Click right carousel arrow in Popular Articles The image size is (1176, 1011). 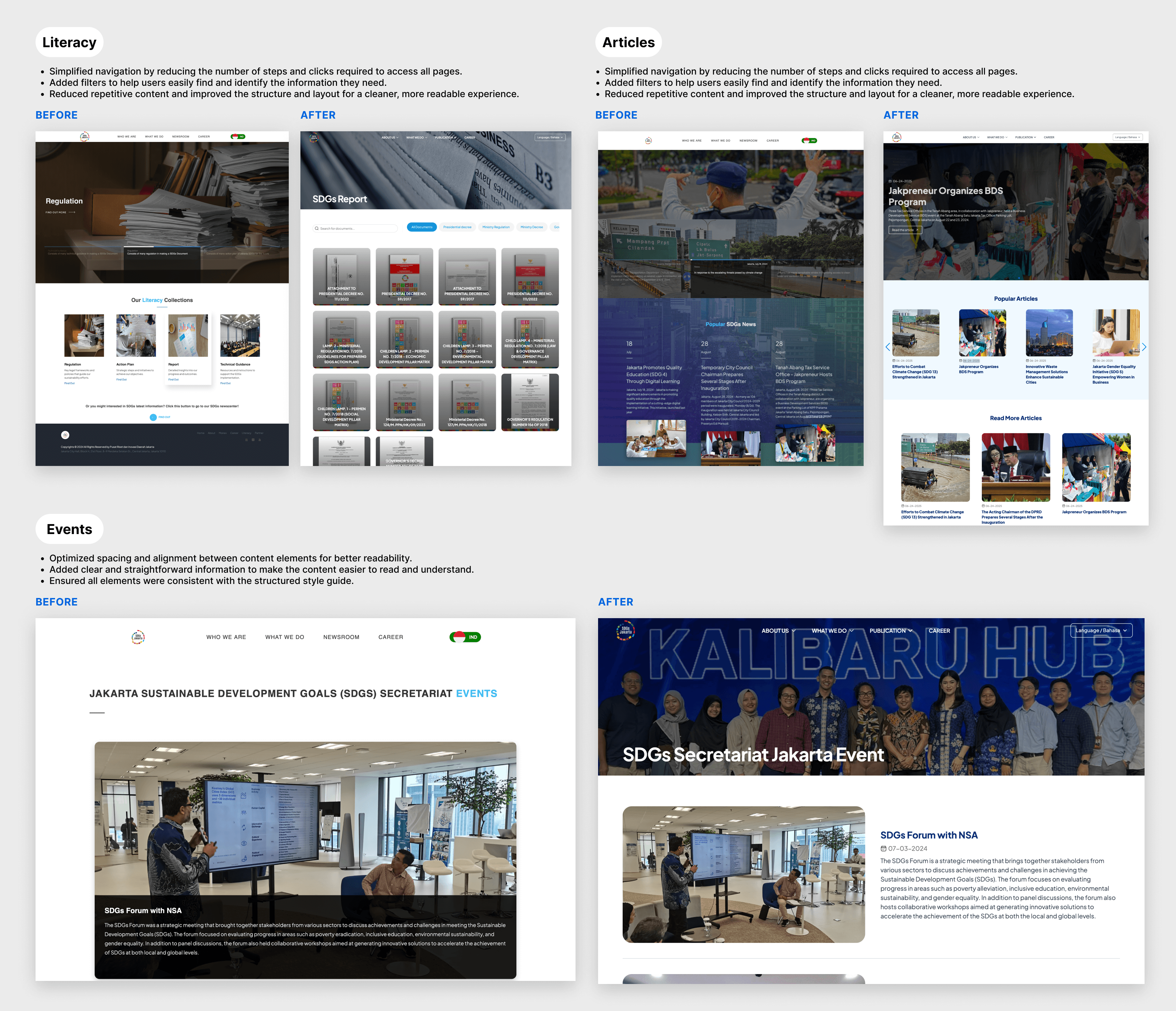(1144, 347)
